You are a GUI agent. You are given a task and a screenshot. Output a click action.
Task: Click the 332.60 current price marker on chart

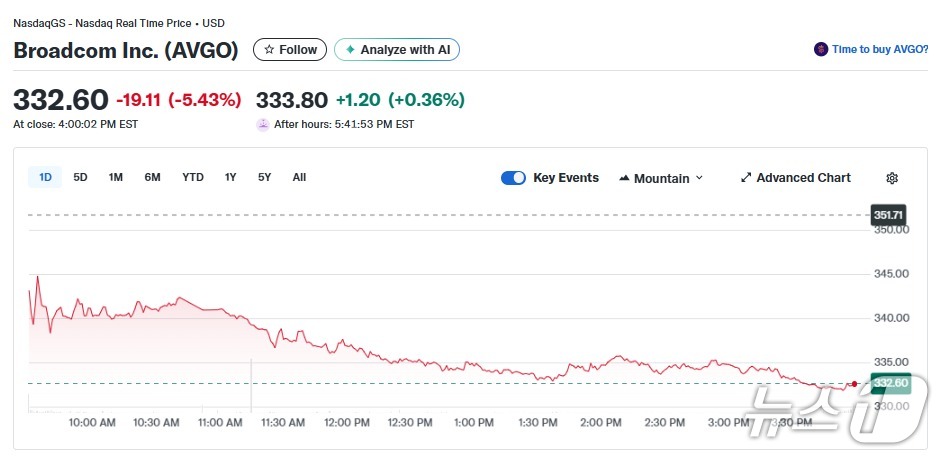click(x=889, y=383)
